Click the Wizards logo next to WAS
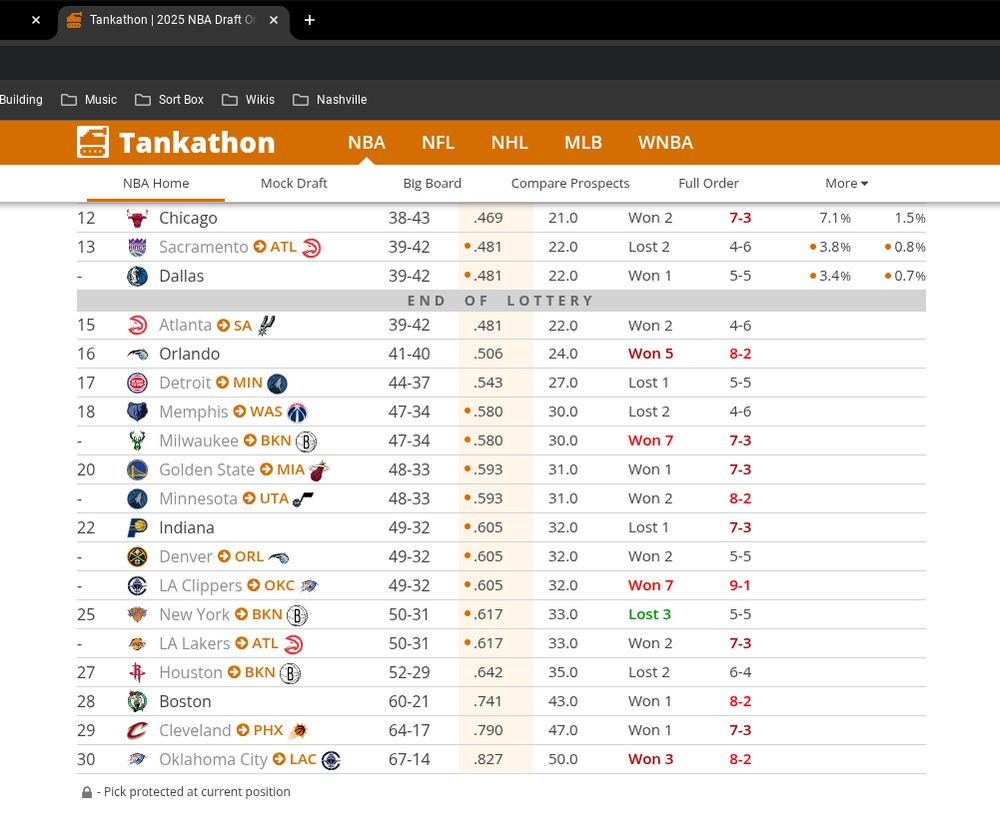The image size is (1000, 837). (x=297, y=413)
